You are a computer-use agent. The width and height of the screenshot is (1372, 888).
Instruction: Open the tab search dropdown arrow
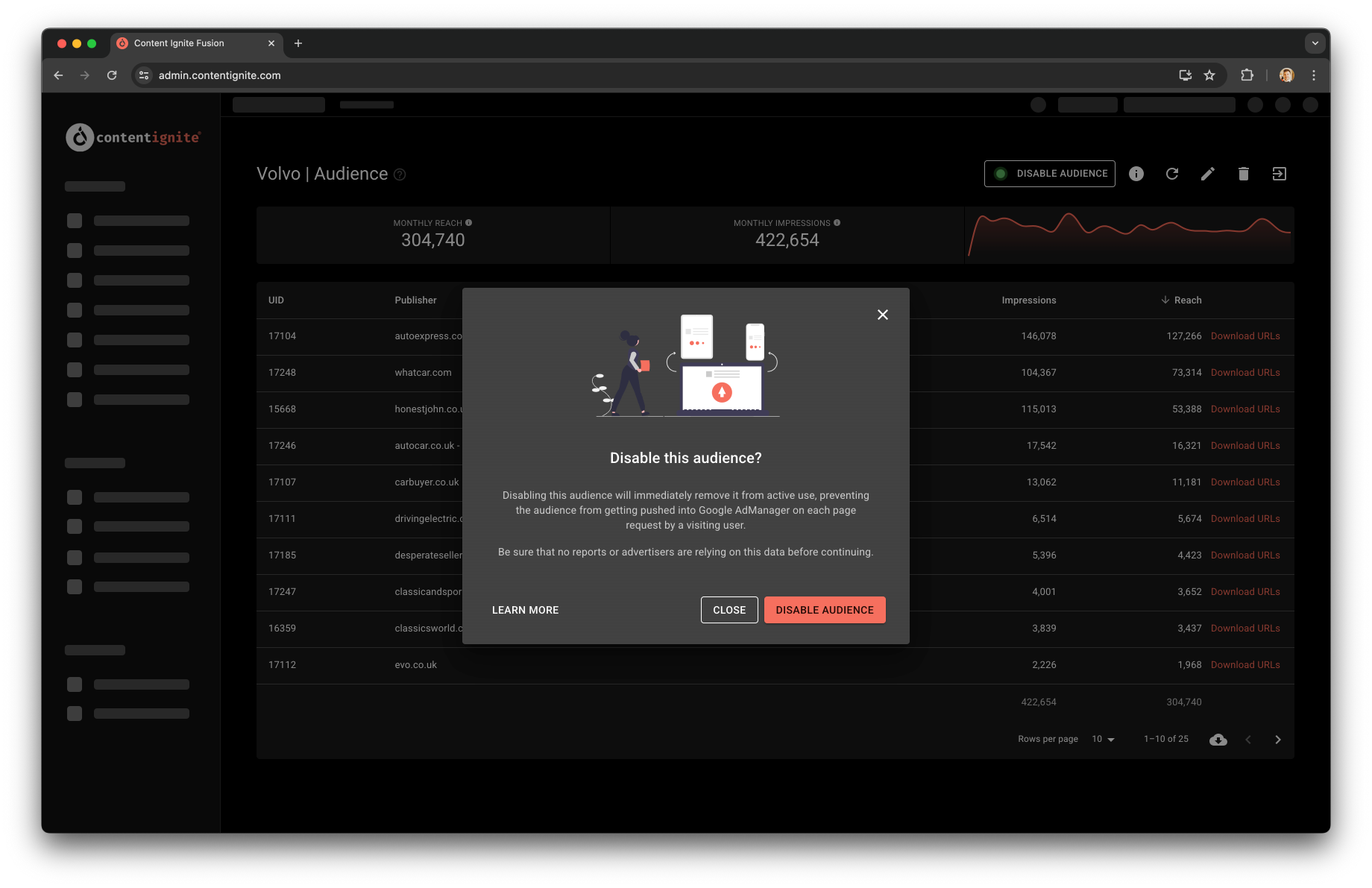coord(1315,43)
